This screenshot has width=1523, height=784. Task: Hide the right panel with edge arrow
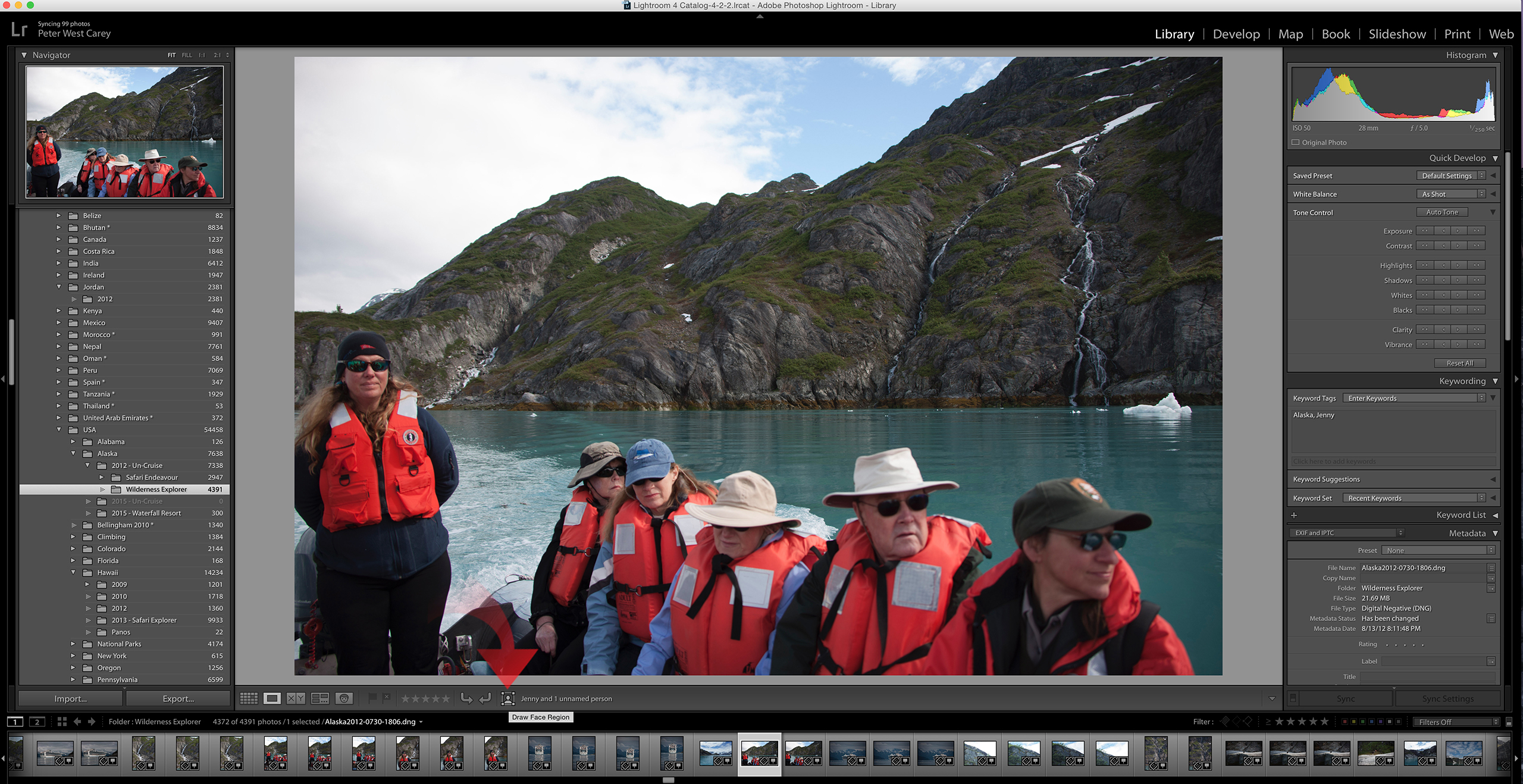(1518, 379)
